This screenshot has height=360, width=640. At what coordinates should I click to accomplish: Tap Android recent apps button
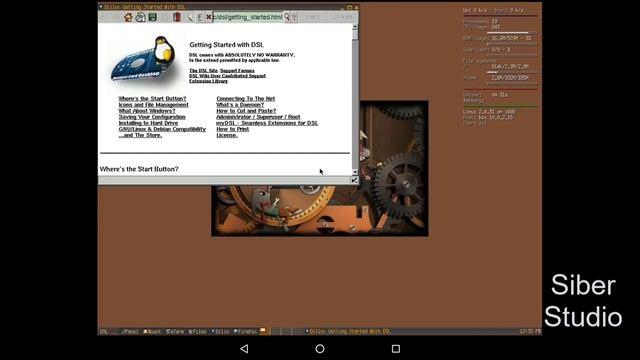396,349
